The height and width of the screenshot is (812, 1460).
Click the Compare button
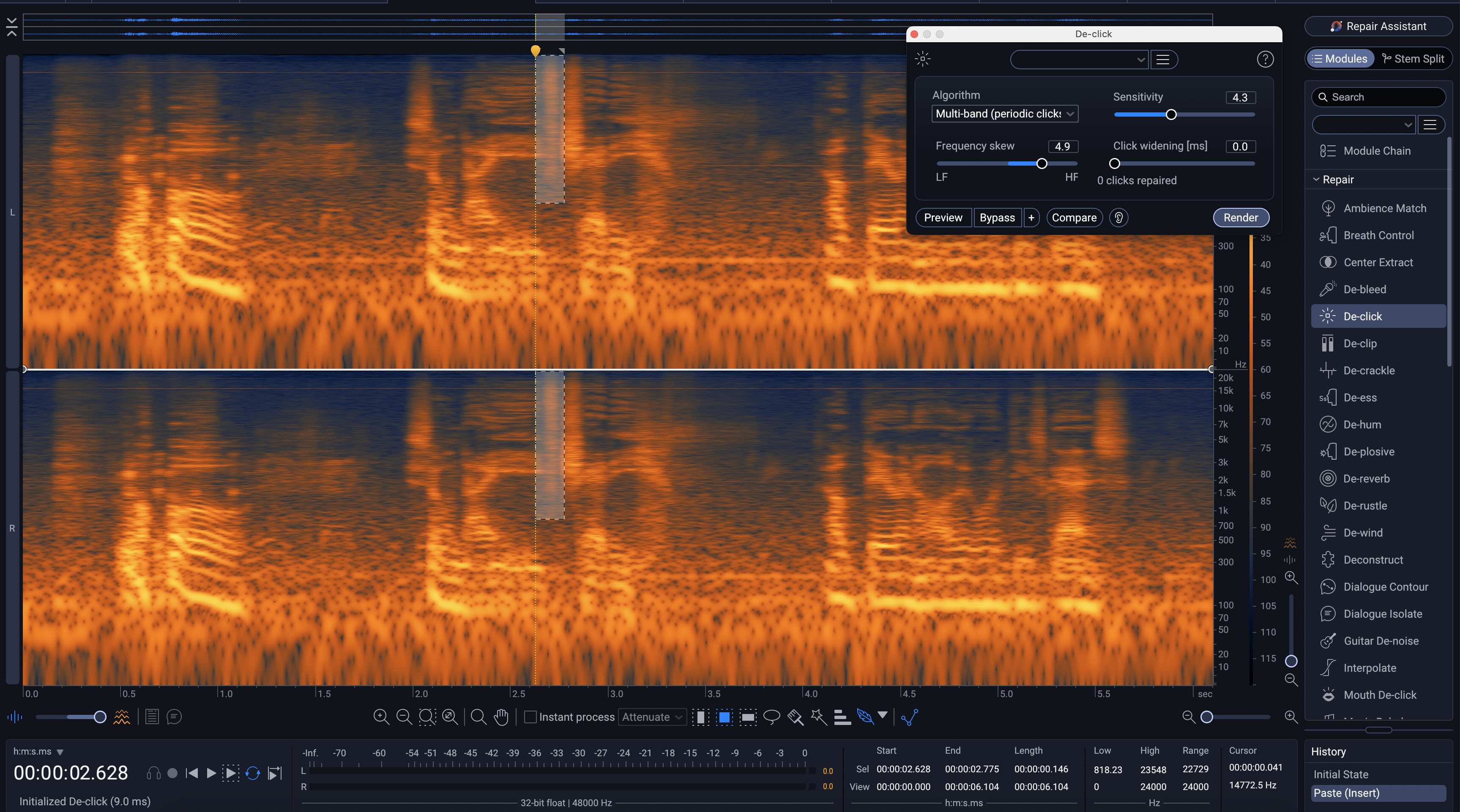(x=1074, y=218)
